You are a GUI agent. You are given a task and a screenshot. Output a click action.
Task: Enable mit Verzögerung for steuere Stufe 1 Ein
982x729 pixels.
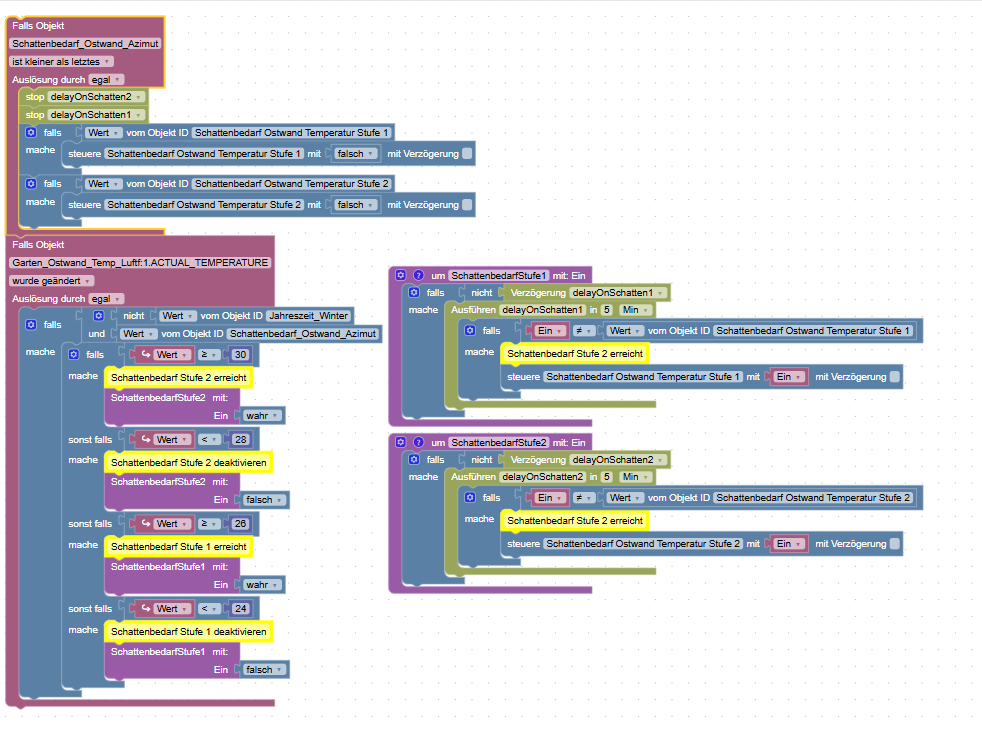pos(895,376)
